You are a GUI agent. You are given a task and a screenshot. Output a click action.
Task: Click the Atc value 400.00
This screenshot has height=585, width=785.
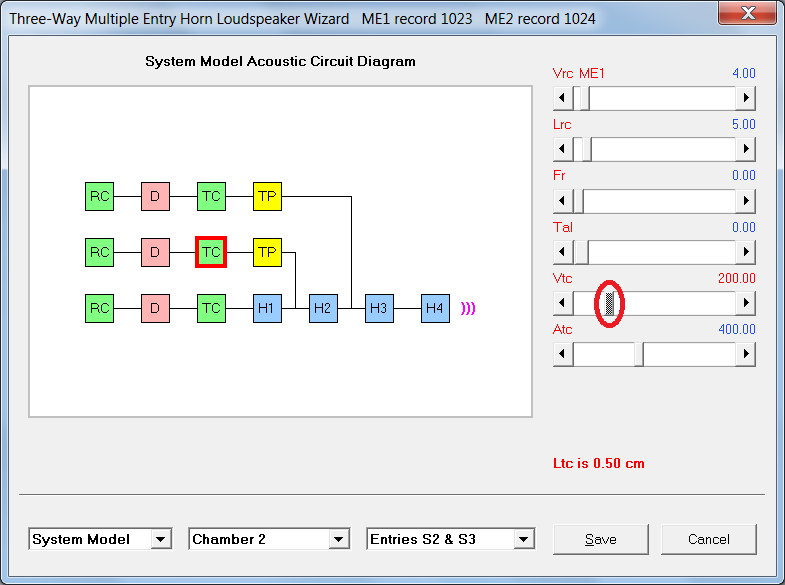pyautogui.click(x=736, y=329)
